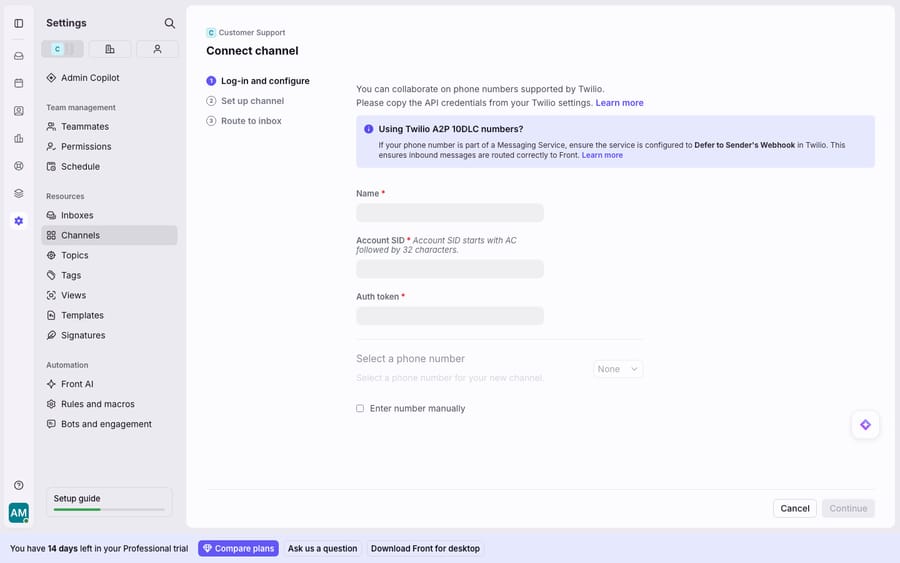This screenshot has height=563, width=900.
Task: Open Bots and engagement
Action: coord(109,424)
